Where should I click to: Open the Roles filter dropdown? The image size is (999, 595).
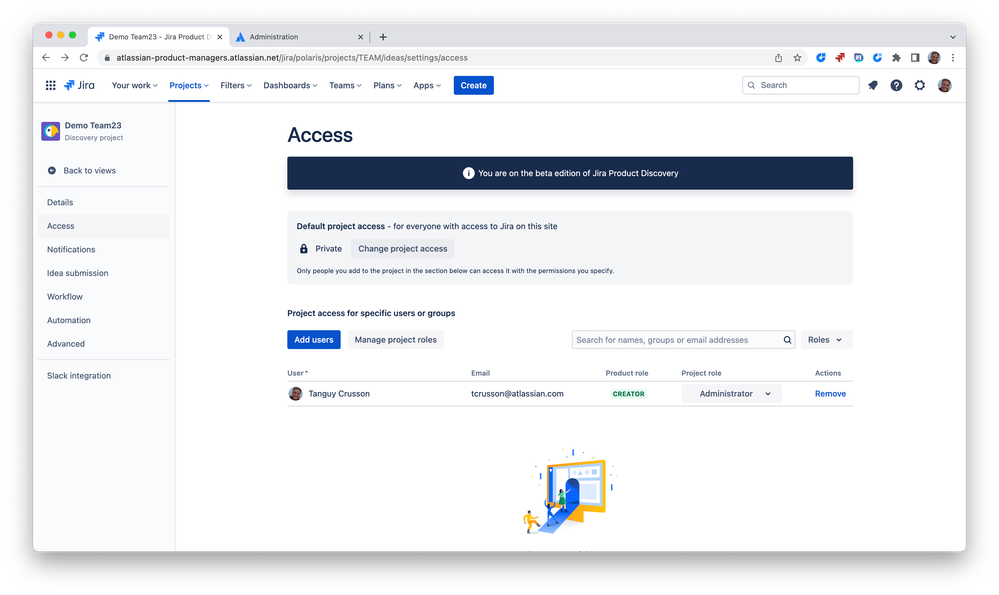[x=826, y=340]
